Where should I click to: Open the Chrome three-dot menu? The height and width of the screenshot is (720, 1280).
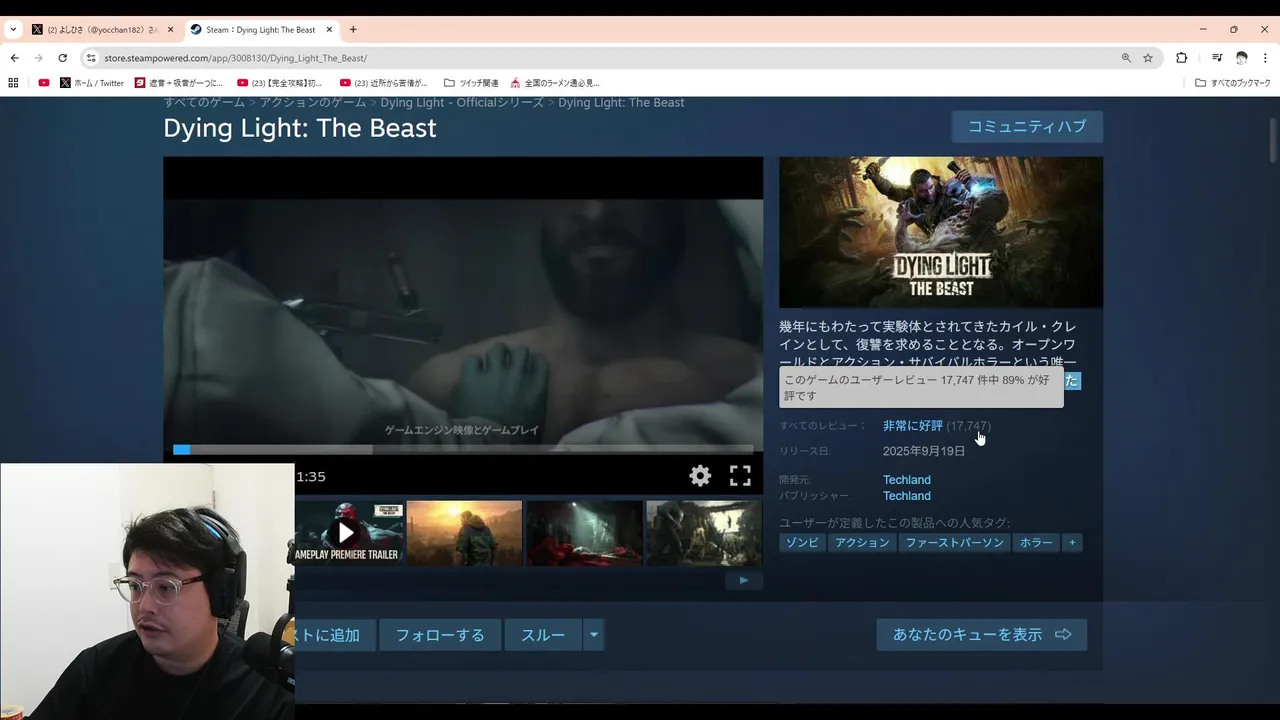tap(1265, 58)
